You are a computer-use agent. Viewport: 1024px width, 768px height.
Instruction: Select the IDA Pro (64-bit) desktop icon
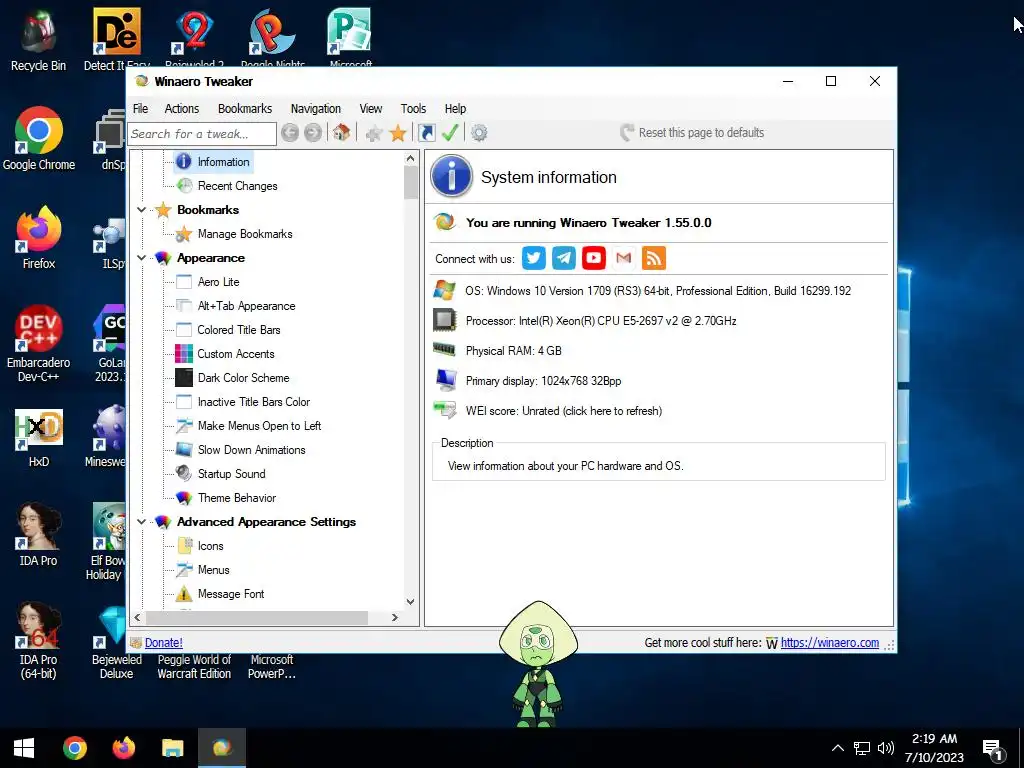[39, 640]
